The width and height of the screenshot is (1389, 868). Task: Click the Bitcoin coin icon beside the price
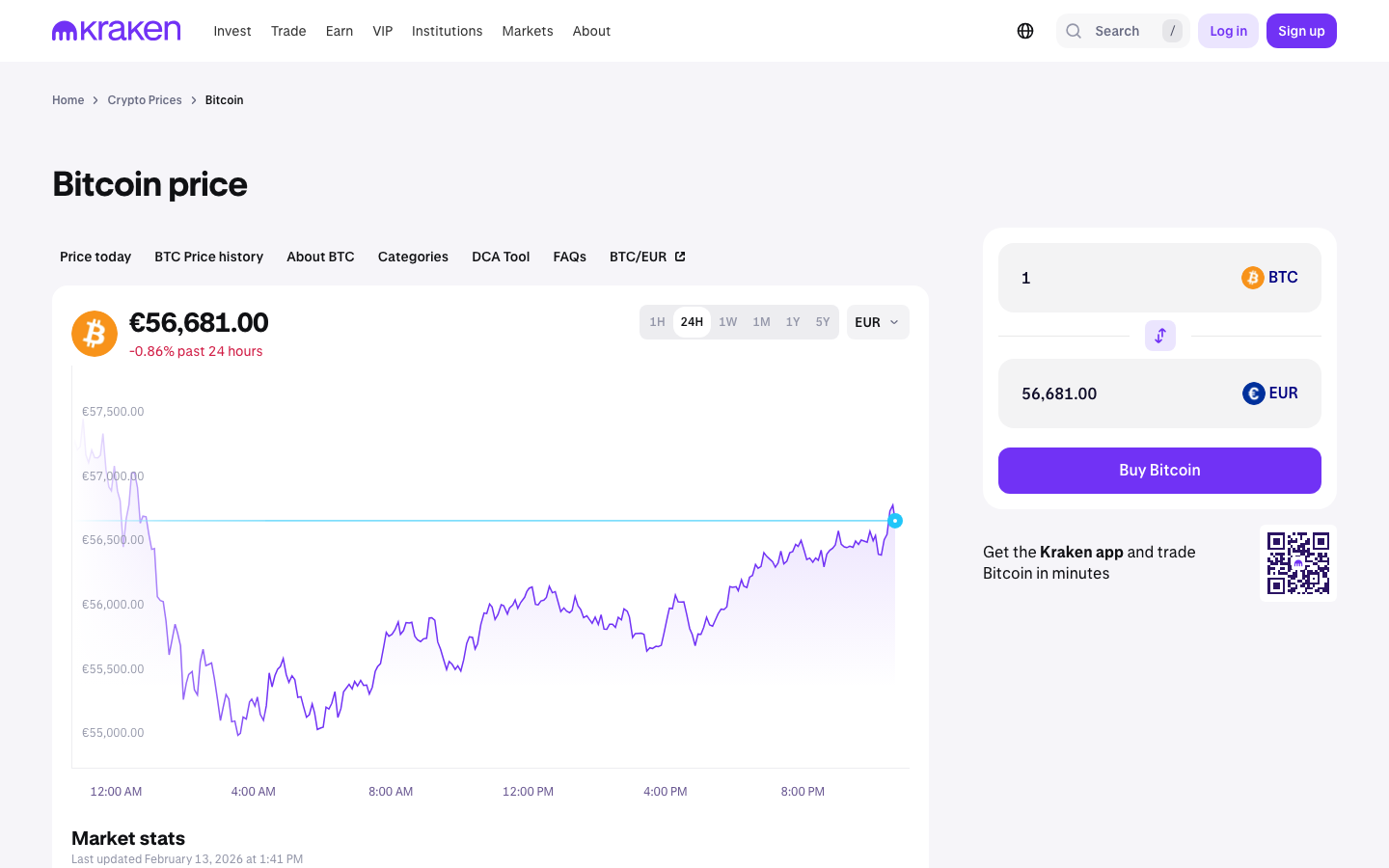coord(94,333)
